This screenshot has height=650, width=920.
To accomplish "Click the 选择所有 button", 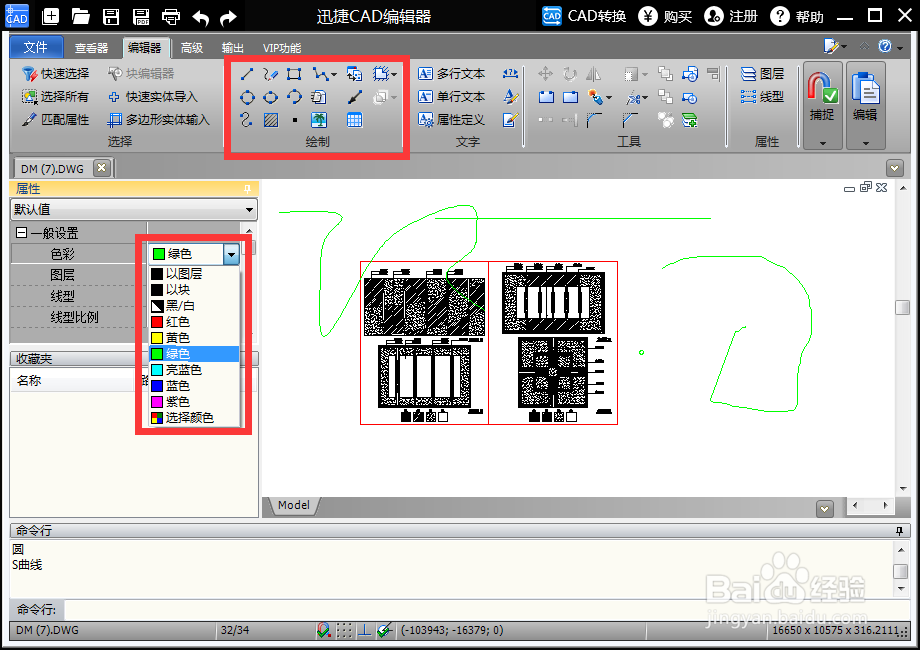I will tap(56, 97).
